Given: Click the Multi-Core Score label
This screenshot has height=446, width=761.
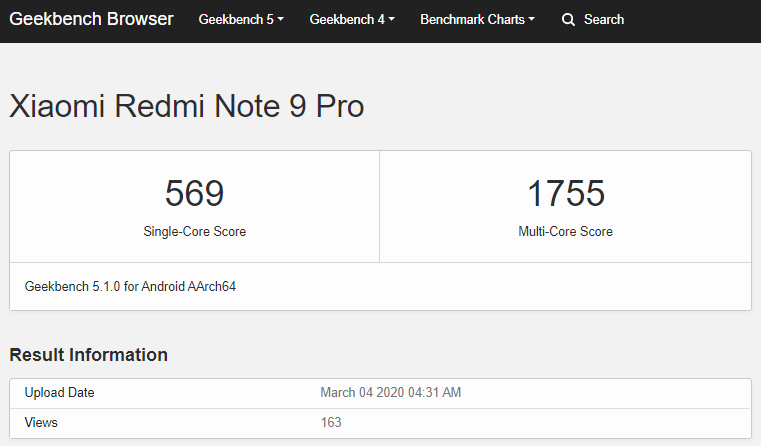Looking at the screenshot, I should tap(565, 232).
